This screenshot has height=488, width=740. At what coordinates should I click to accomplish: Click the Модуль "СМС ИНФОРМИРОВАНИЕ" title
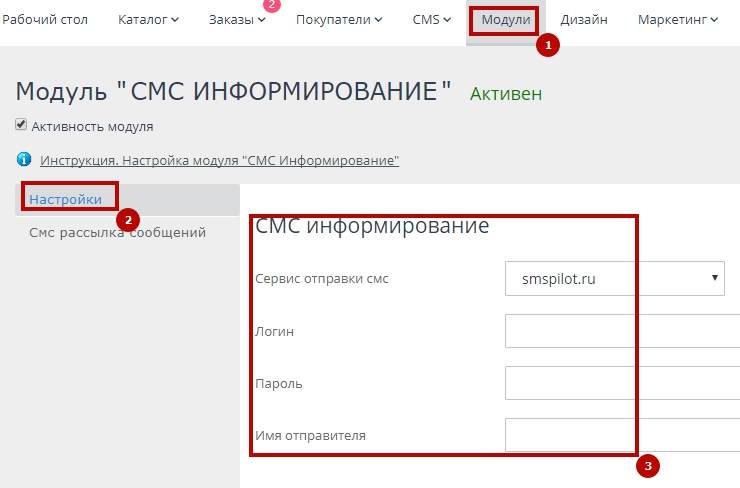[234, 91]
